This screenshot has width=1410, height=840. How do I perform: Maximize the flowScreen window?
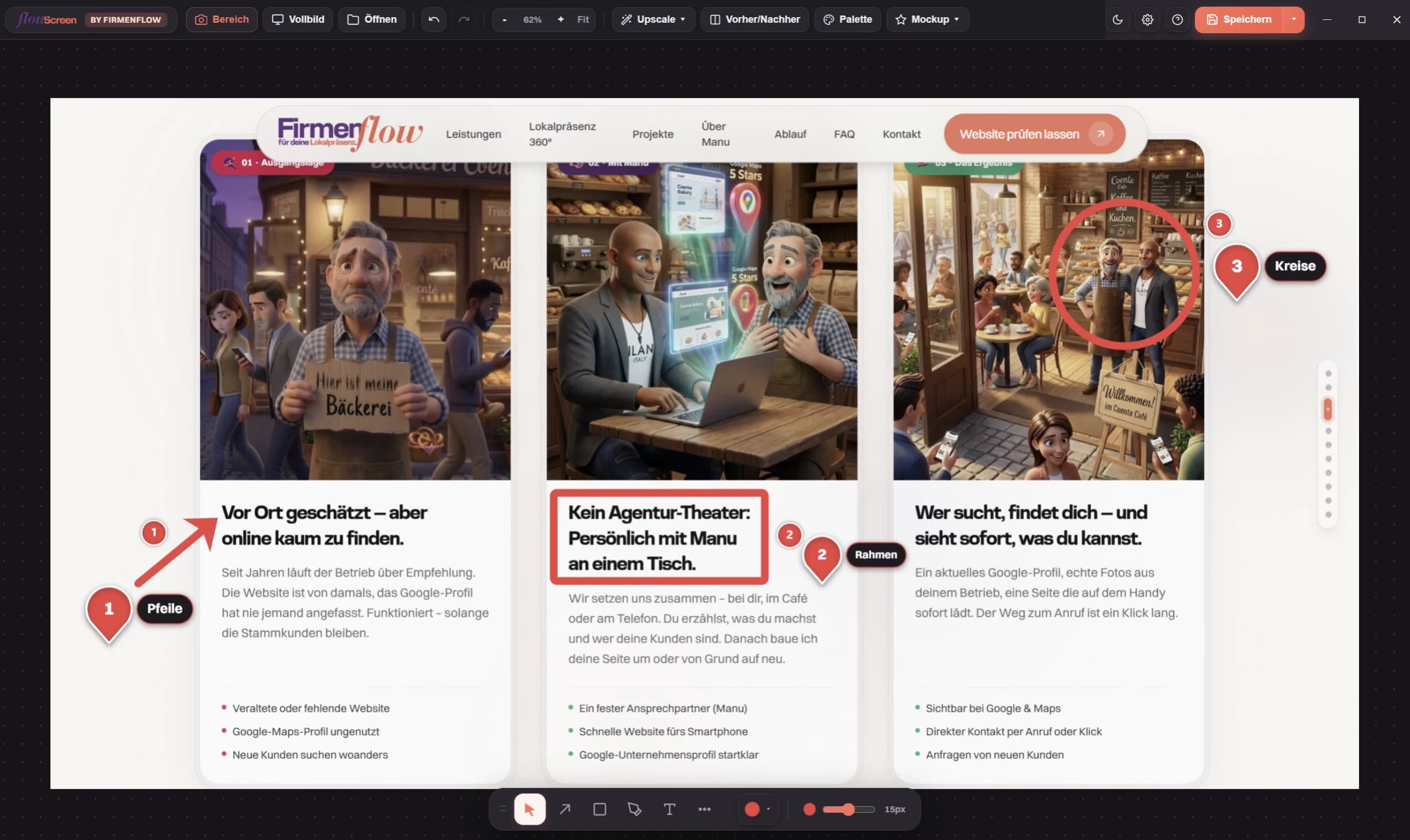coord(1362,19)
